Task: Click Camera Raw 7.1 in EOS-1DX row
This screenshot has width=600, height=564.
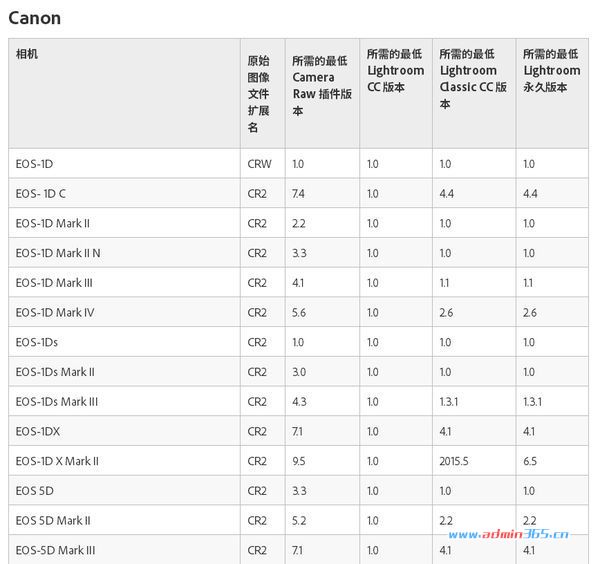Action: pyautogui.click(x=297, y=431)
